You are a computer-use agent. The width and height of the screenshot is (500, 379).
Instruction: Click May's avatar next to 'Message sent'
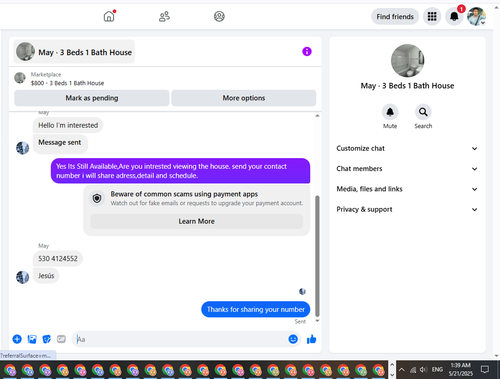pyautogui.click(x=23, y=148)
